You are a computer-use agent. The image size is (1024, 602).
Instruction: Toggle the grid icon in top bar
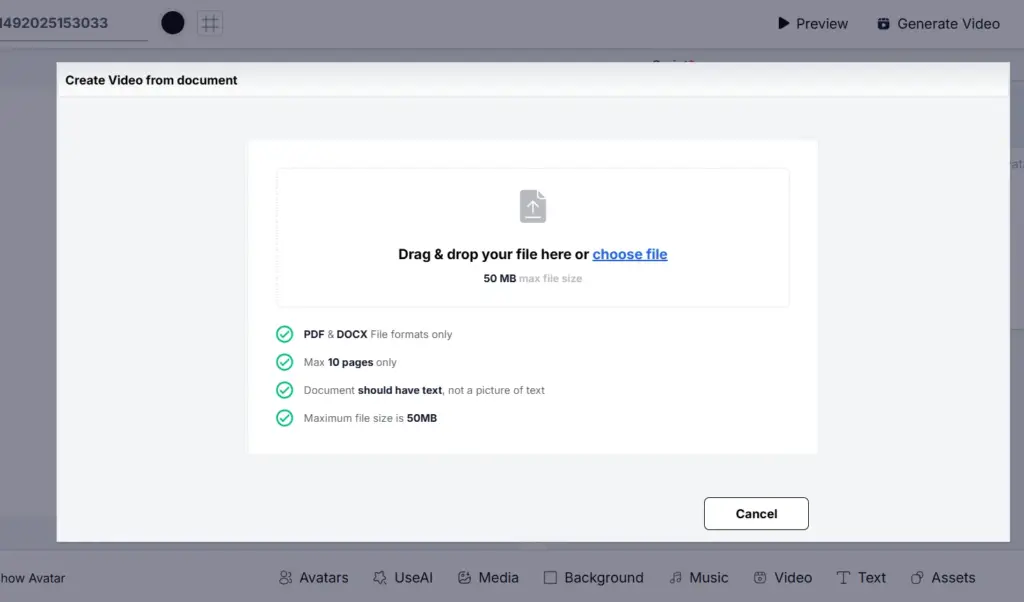point(210,23)
